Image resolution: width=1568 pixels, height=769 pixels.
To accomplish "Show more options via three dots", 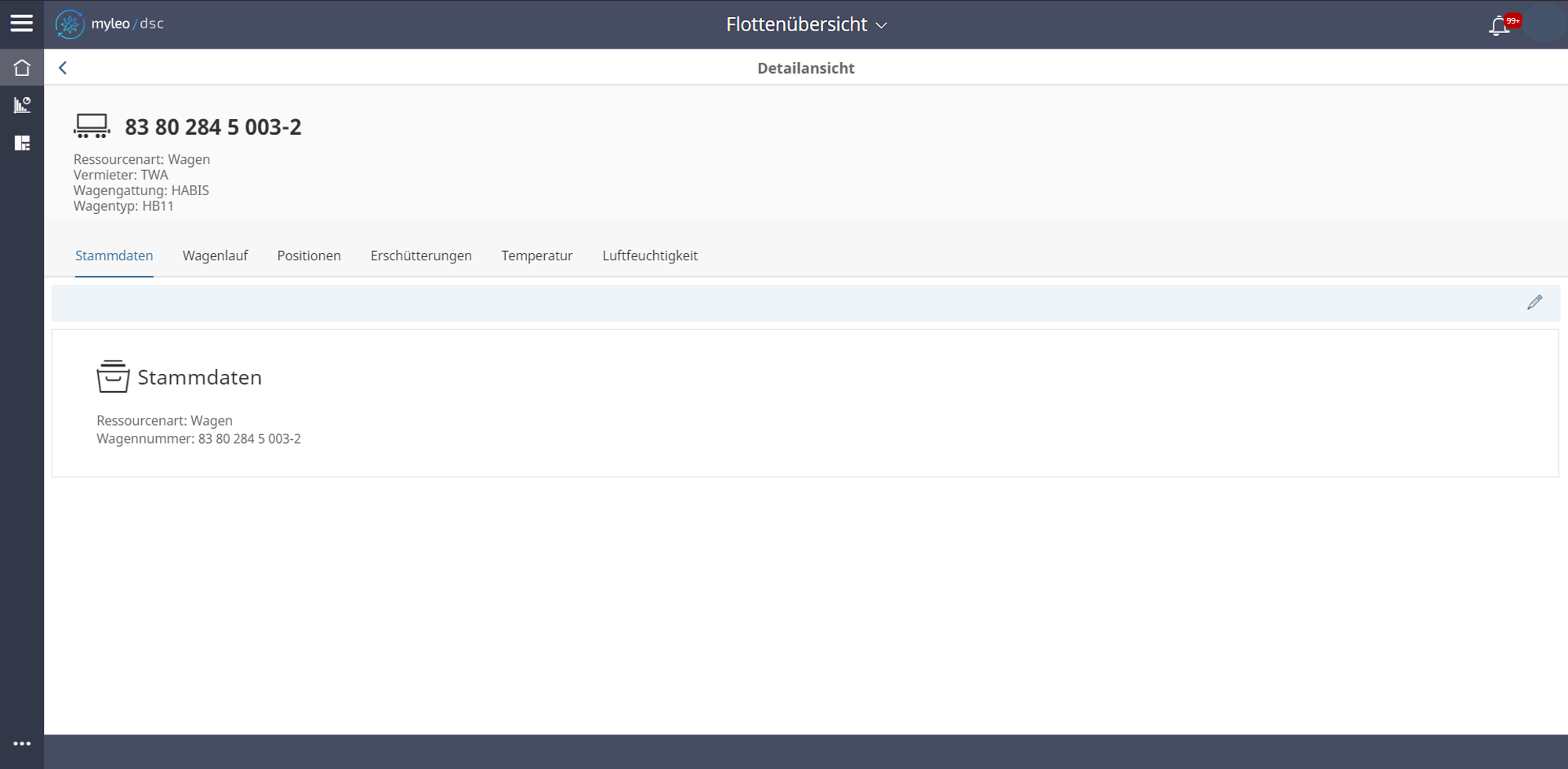I will pos(22,743).
